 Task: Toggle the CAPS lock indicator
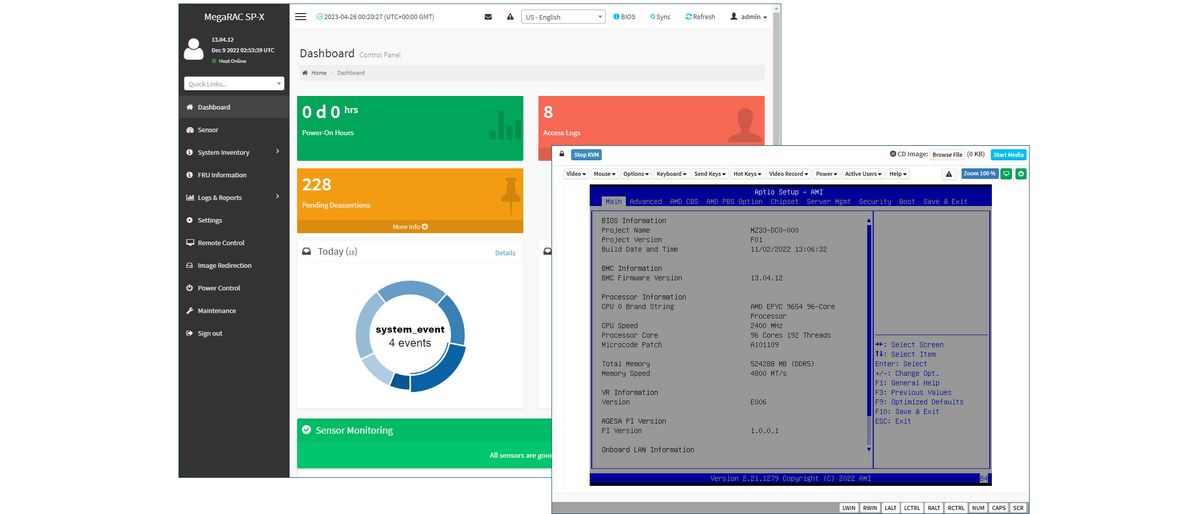999,508
